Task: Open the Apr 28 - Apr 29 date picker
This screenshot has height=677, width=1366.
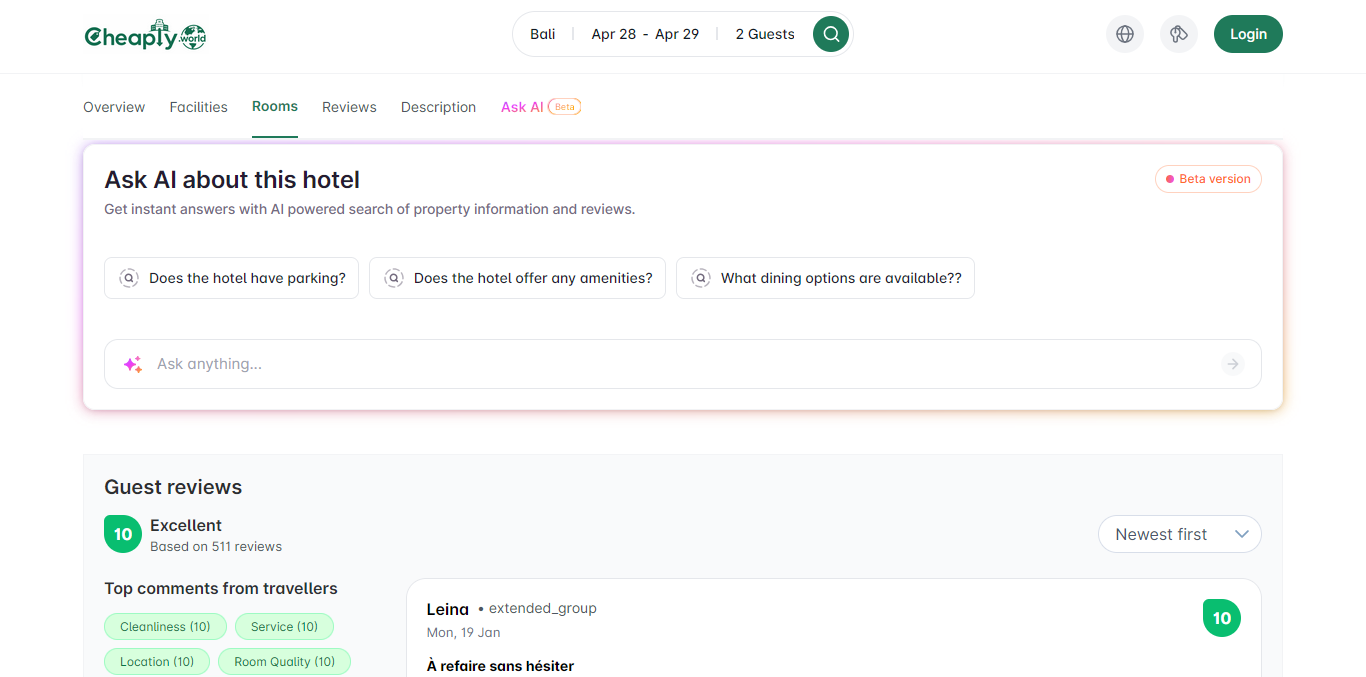Action: click(x=645, y=34)
